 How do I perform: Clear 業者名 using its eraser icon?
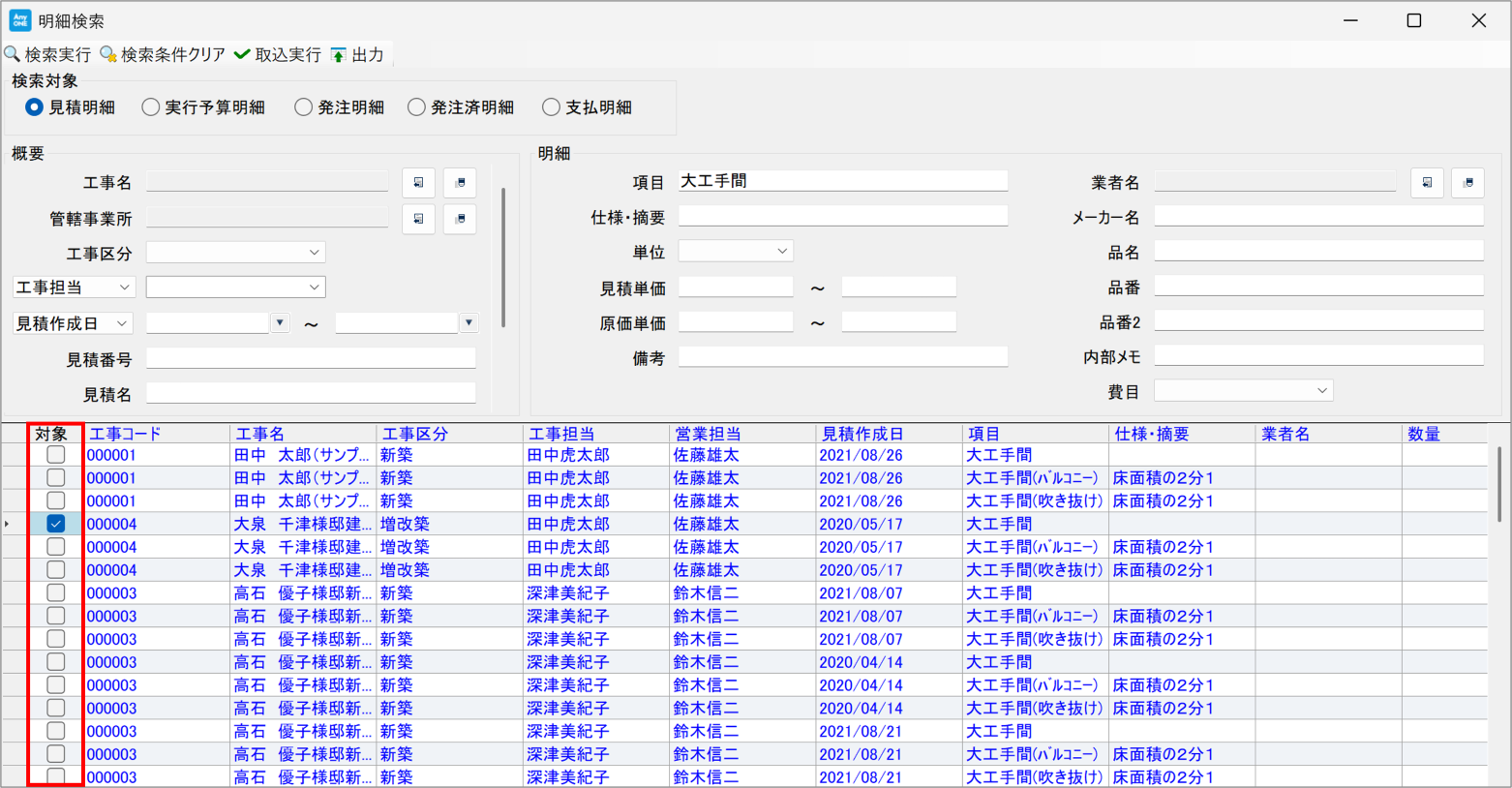(1467, 183)
